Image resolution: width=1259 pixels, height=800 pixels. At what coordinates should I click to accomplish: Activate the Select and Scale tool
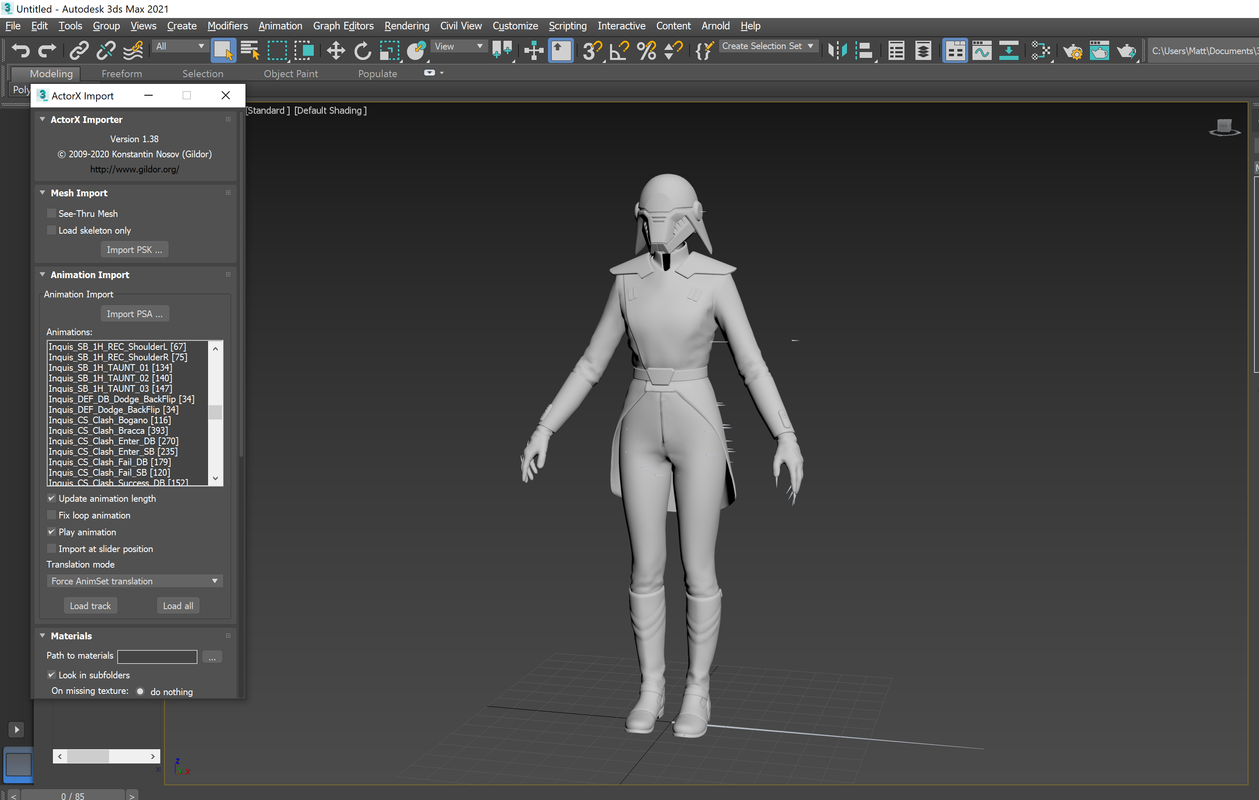(389, 50)
